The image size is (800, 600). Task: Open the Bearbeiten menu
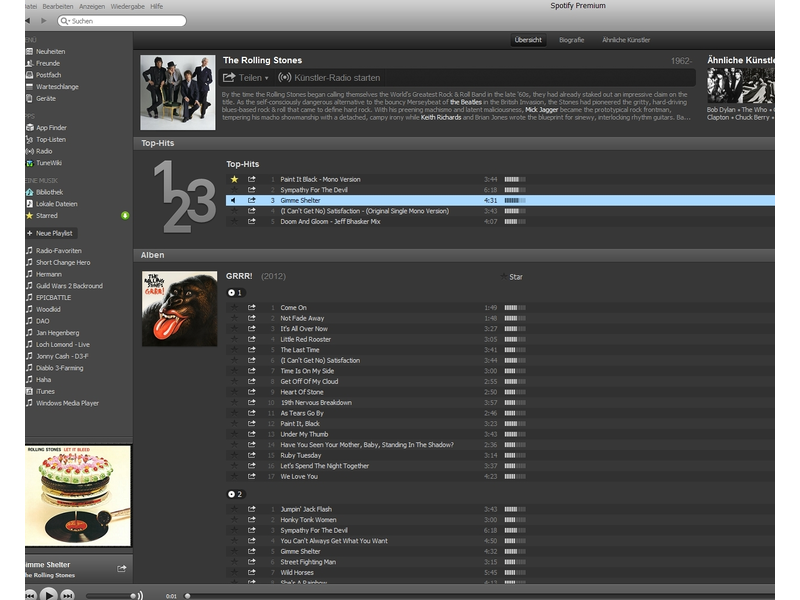[x=58, y=6]
